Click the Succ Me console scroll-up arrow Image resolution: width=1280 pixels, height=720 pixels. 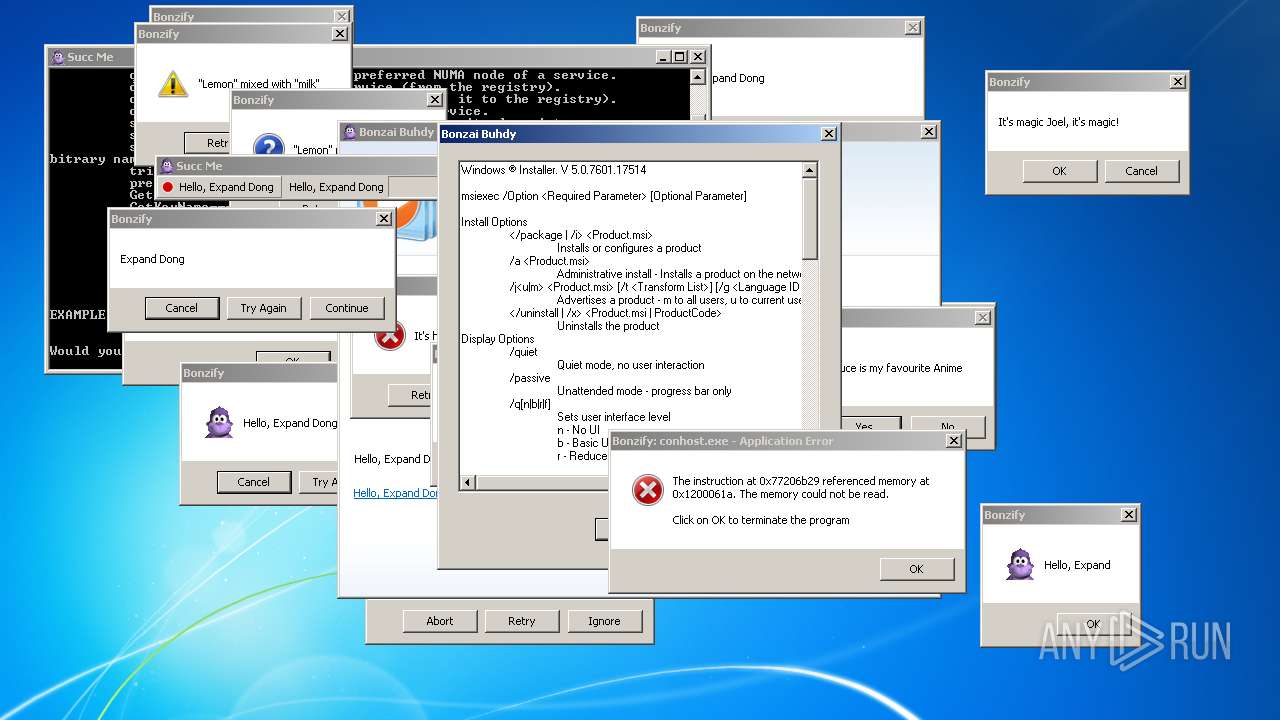click(x=698, y=76)
